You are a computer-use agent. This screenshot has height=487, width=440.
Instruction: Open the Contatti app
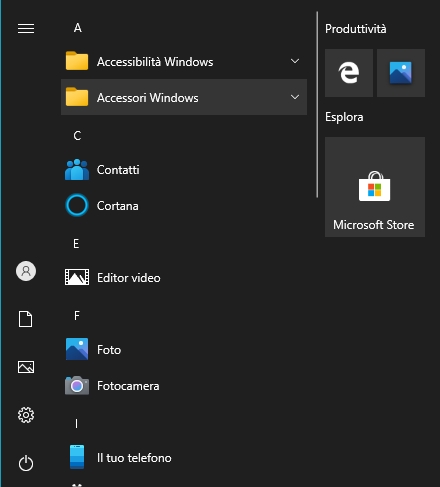pyautogui.click(x=184, y=170)
